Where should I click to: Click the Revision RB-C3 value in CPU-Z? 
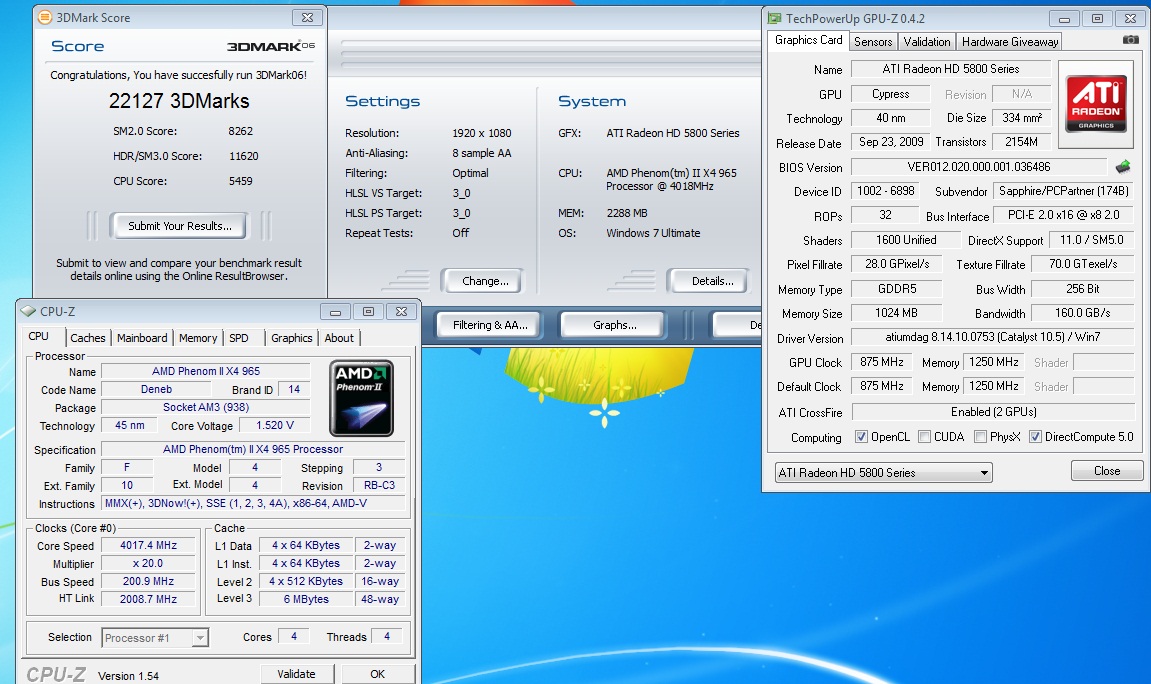pos(380,485)
